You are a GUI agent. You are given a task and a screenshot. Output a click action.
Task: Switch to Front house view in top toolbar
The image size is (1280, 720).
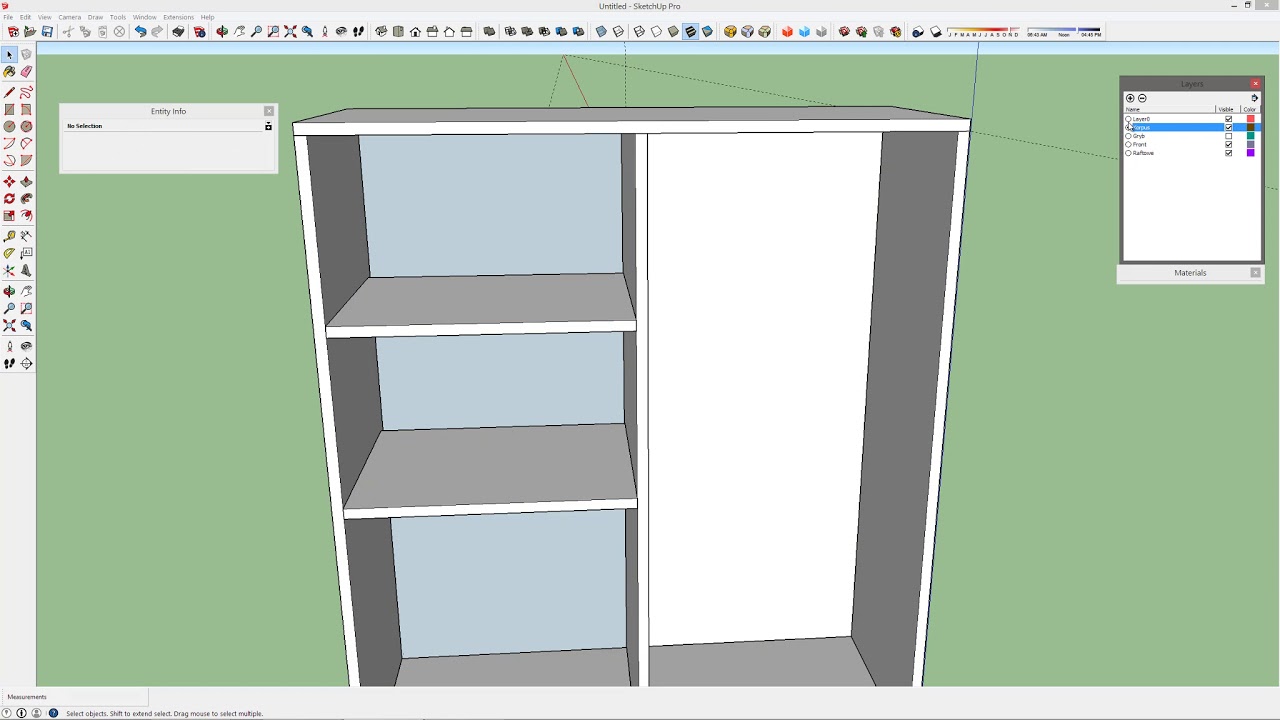[x=415, y=32]
